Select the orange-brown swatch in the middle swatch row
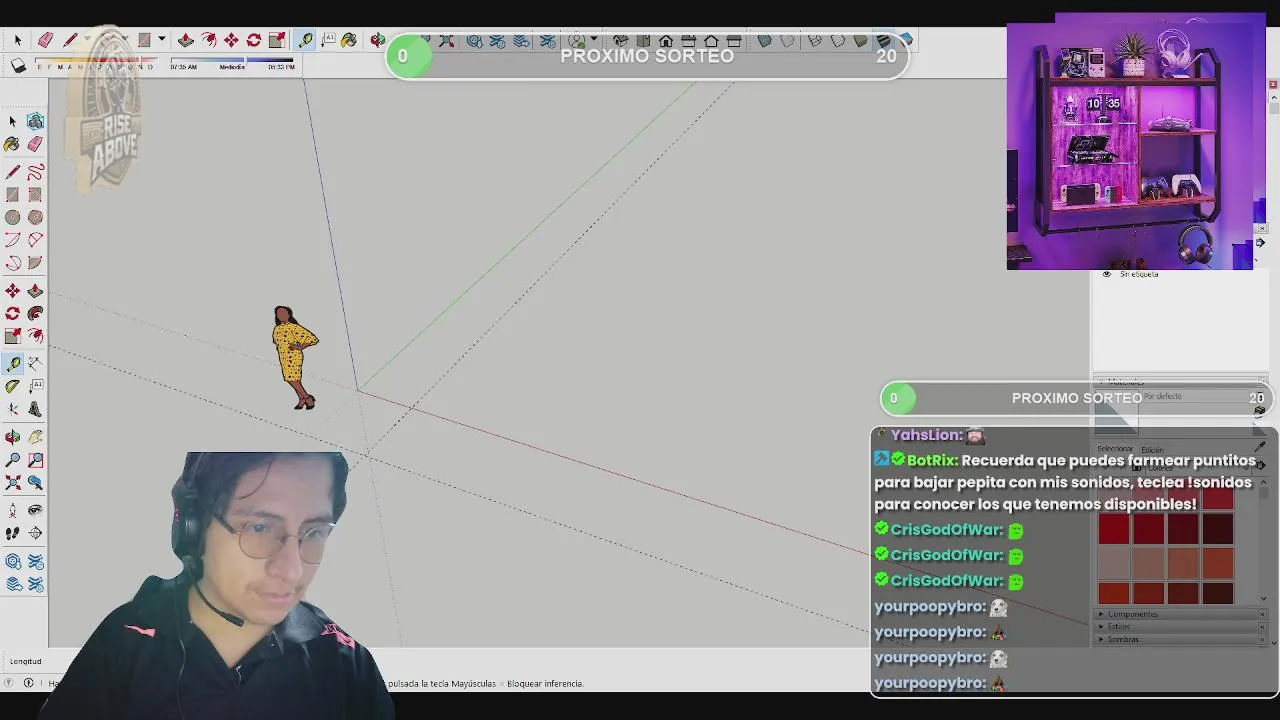This screenshot has height=720, width=1280. click(x=1217, y=564)
